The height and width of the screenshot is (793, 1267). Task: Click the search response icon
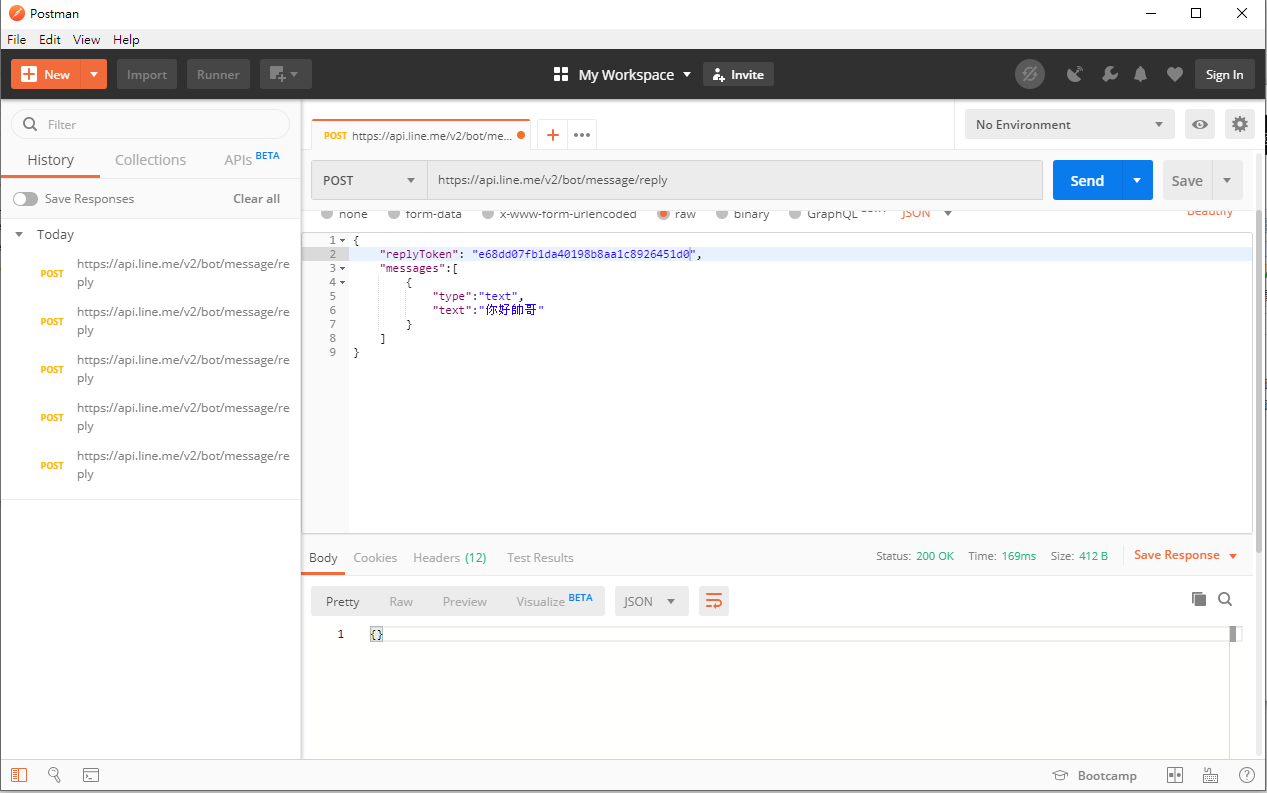pos(1225,599)
